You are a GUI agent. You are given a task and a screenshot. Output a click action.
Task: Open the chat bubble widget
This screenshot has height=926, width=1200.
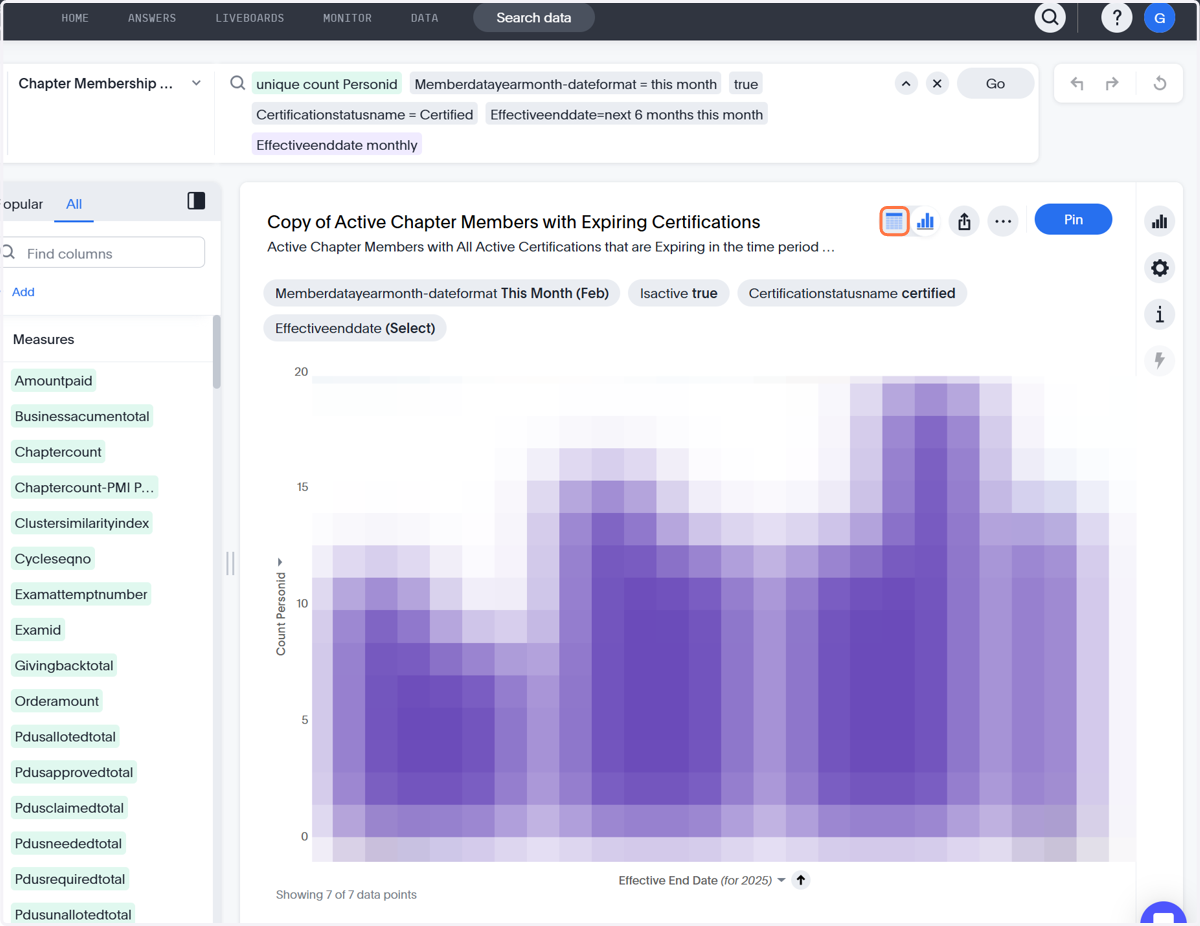[1163, 913]
